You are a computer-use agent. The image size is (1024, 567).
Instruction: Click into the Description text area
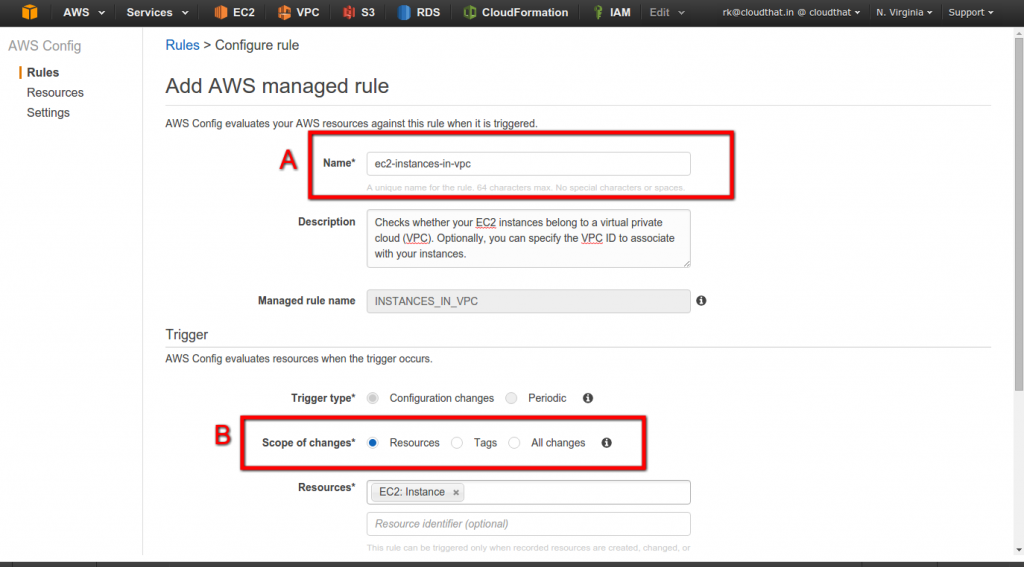click(528, 238)
